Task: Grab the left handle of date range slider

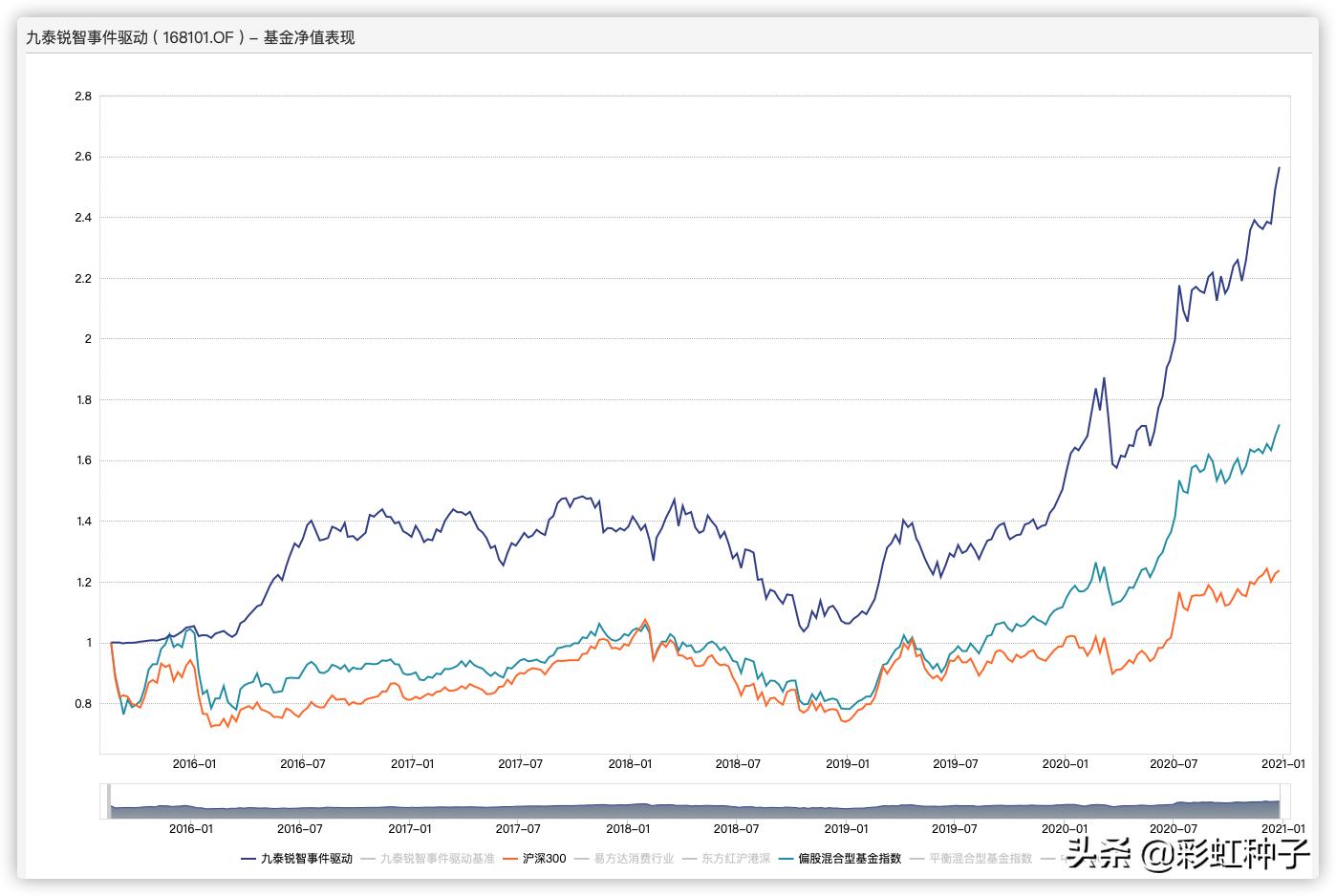Action: [x=109, y=801]
